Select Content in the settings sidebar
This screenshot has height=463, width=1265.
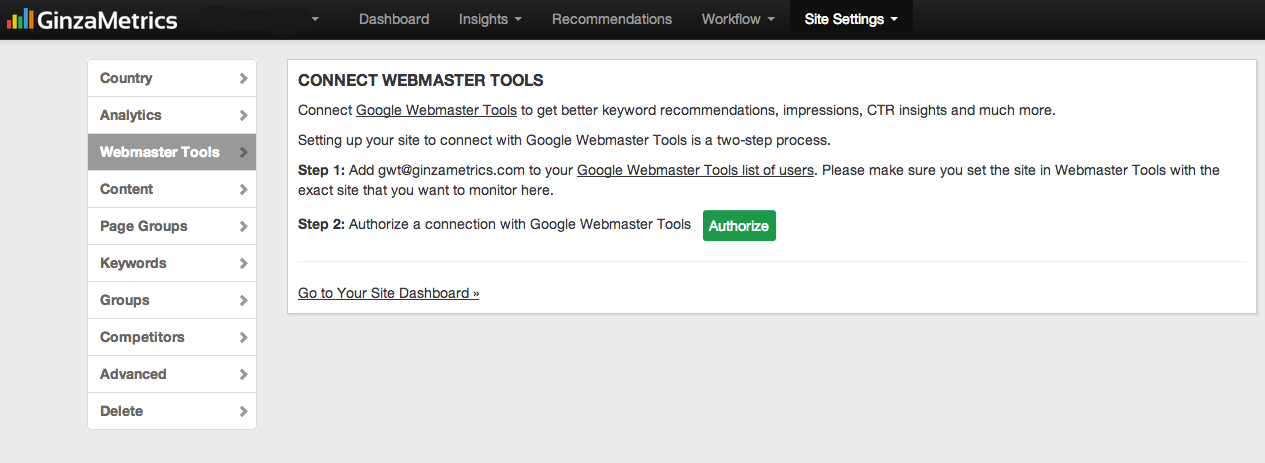click(172, 189)
